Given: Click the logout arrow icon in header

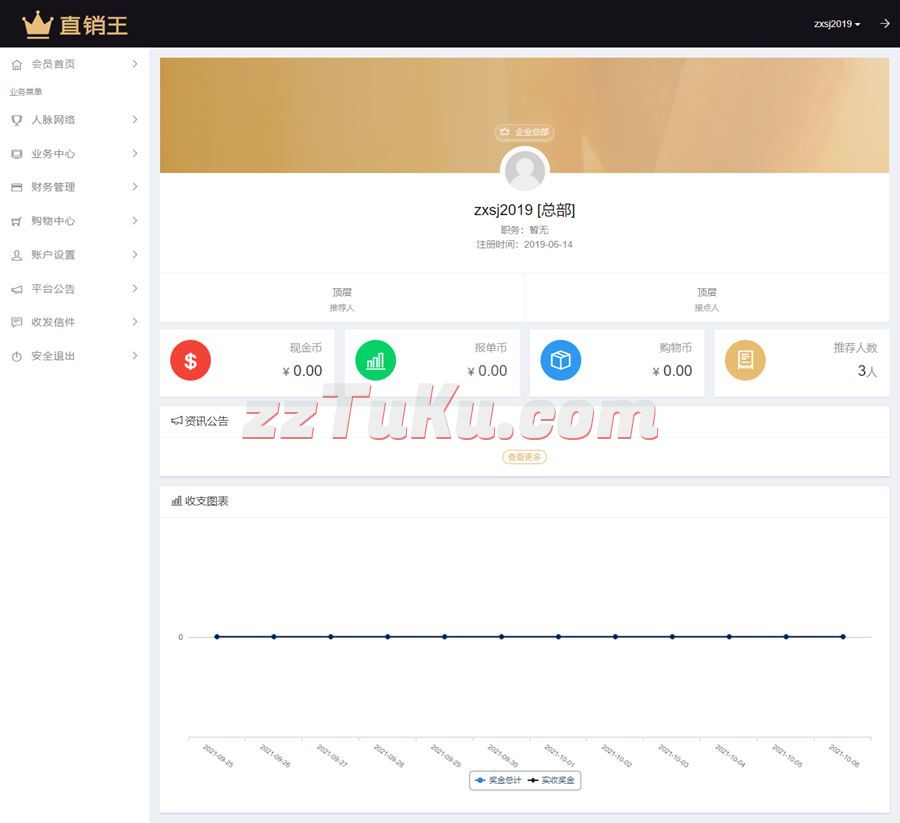Looking at the screenshot, I should [x=884, y=23].
